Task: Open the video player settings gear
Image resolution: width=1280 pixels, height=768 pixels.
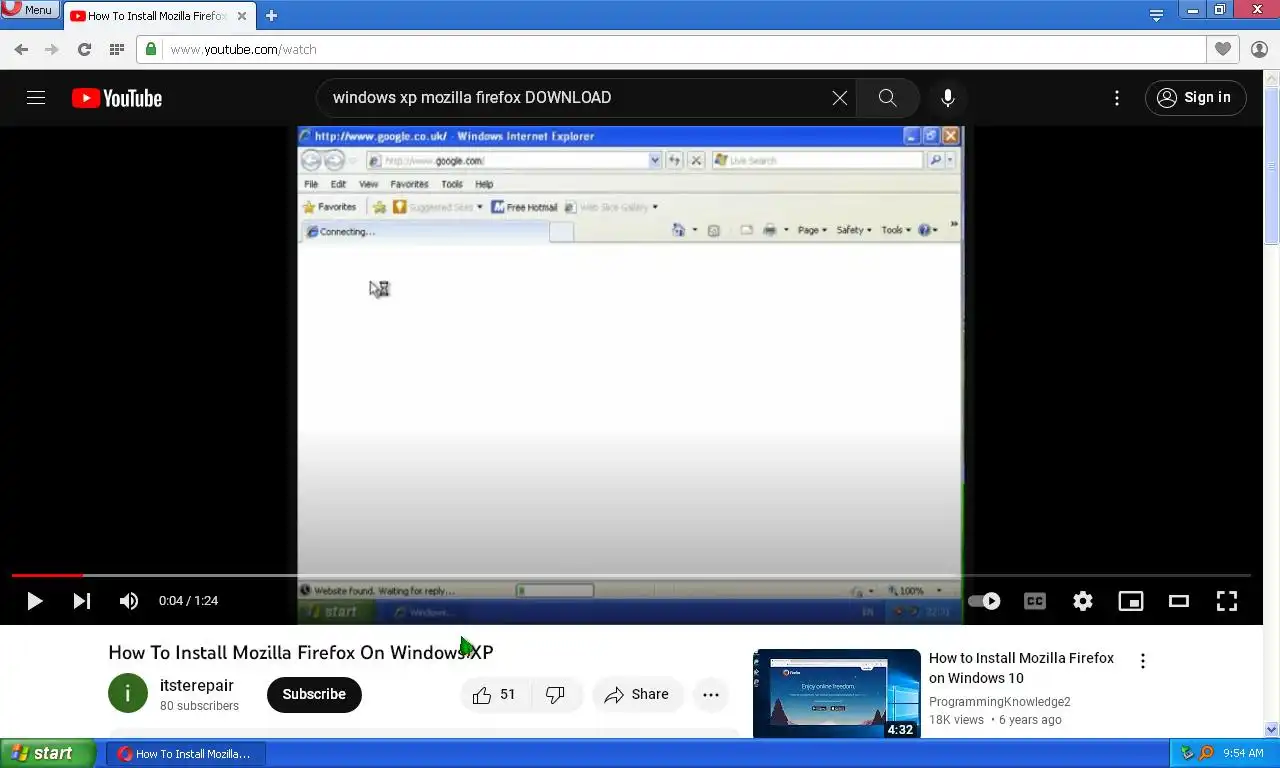Action: point(1083,601)
